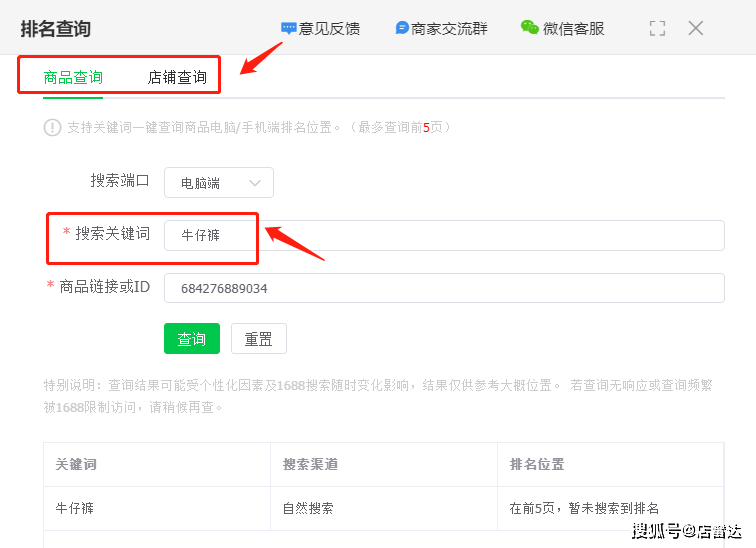Click the 商品链接或ID input field
Viewport: 756px width, 548px height.
click(443, 288)
